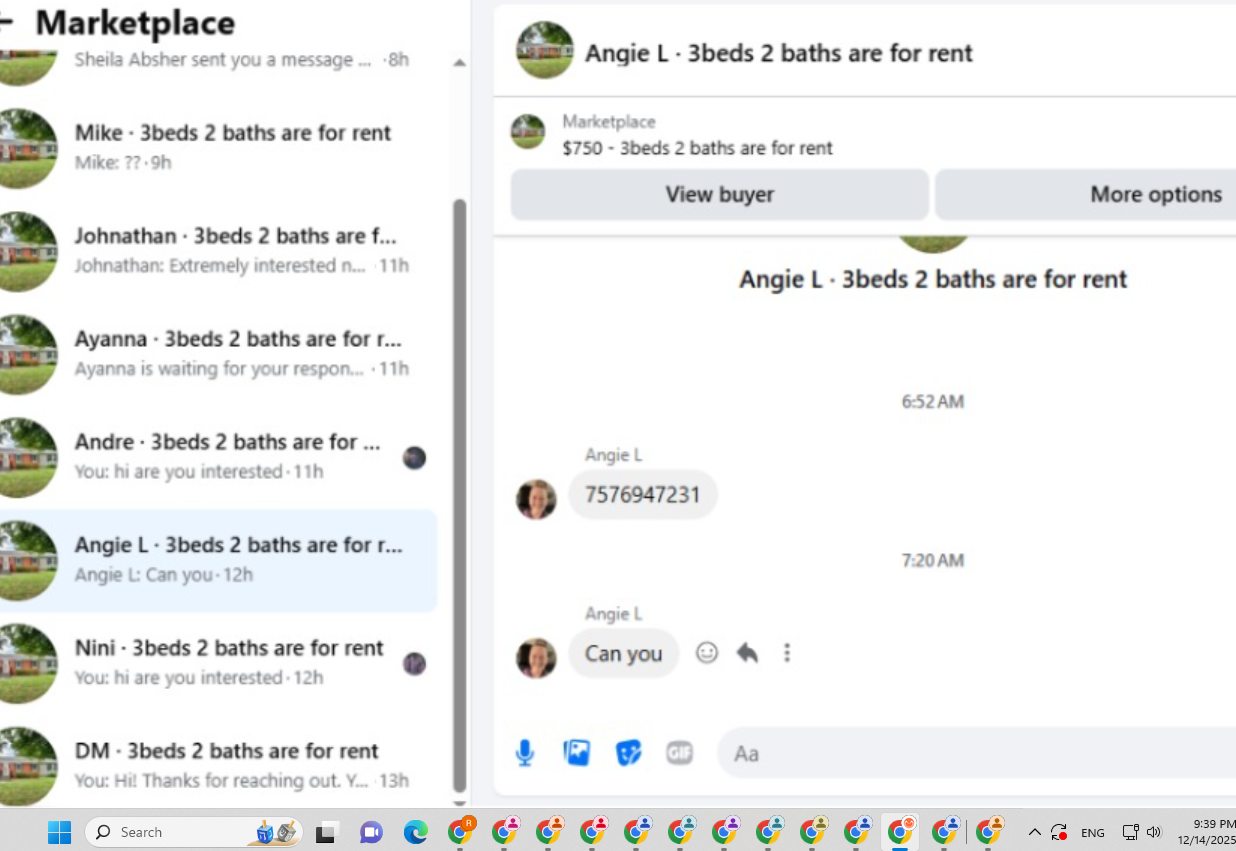1236x851 pixels.
Task: Open Johnathan's conversation in the chat list
Action: coord(218,251)
